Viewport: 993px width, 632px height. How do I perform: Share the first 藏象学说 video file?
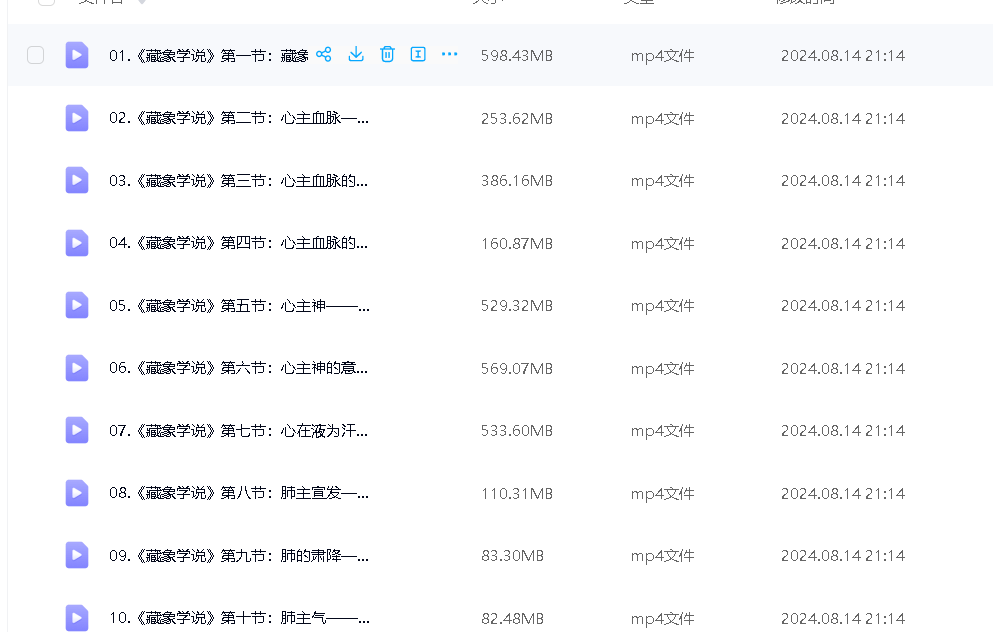coord(323,55)
